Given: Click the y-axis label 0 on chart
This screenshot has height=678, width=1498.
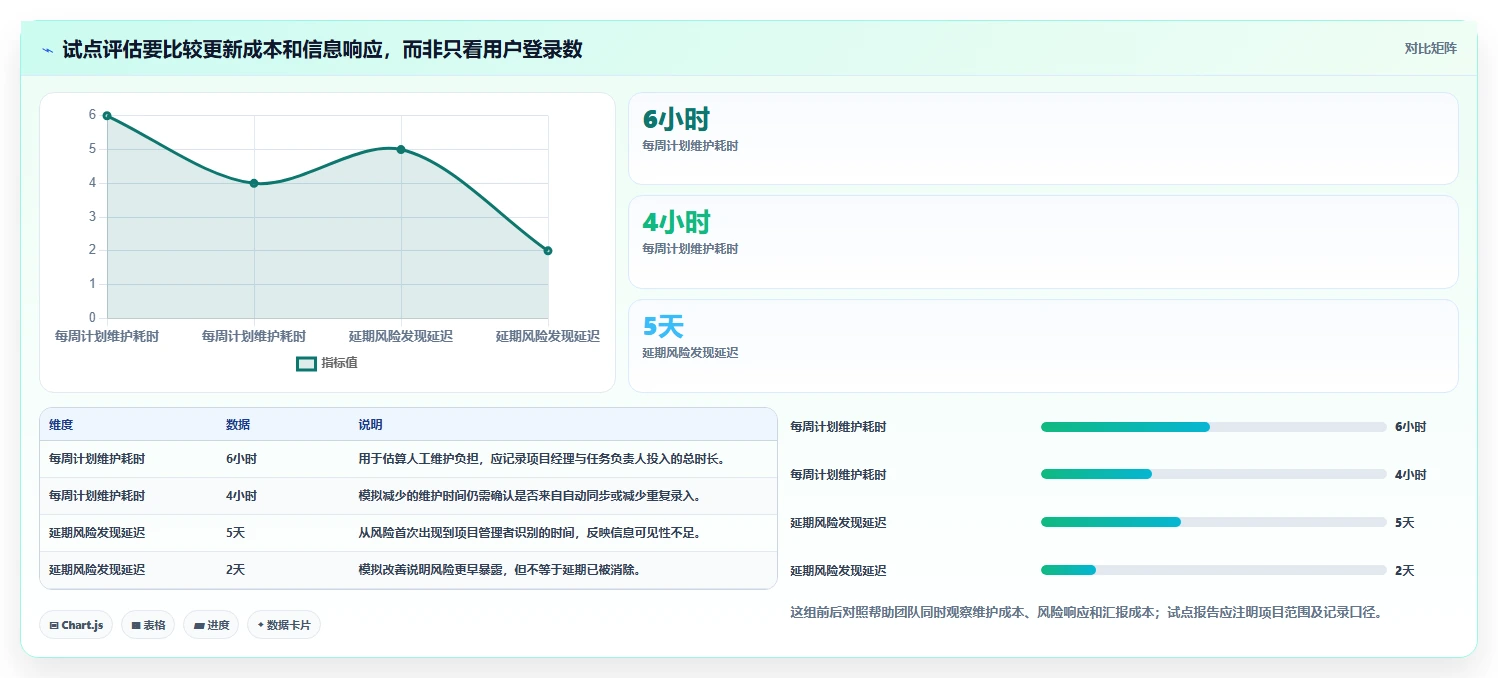Looking at the screenshot, I should 92,318.
